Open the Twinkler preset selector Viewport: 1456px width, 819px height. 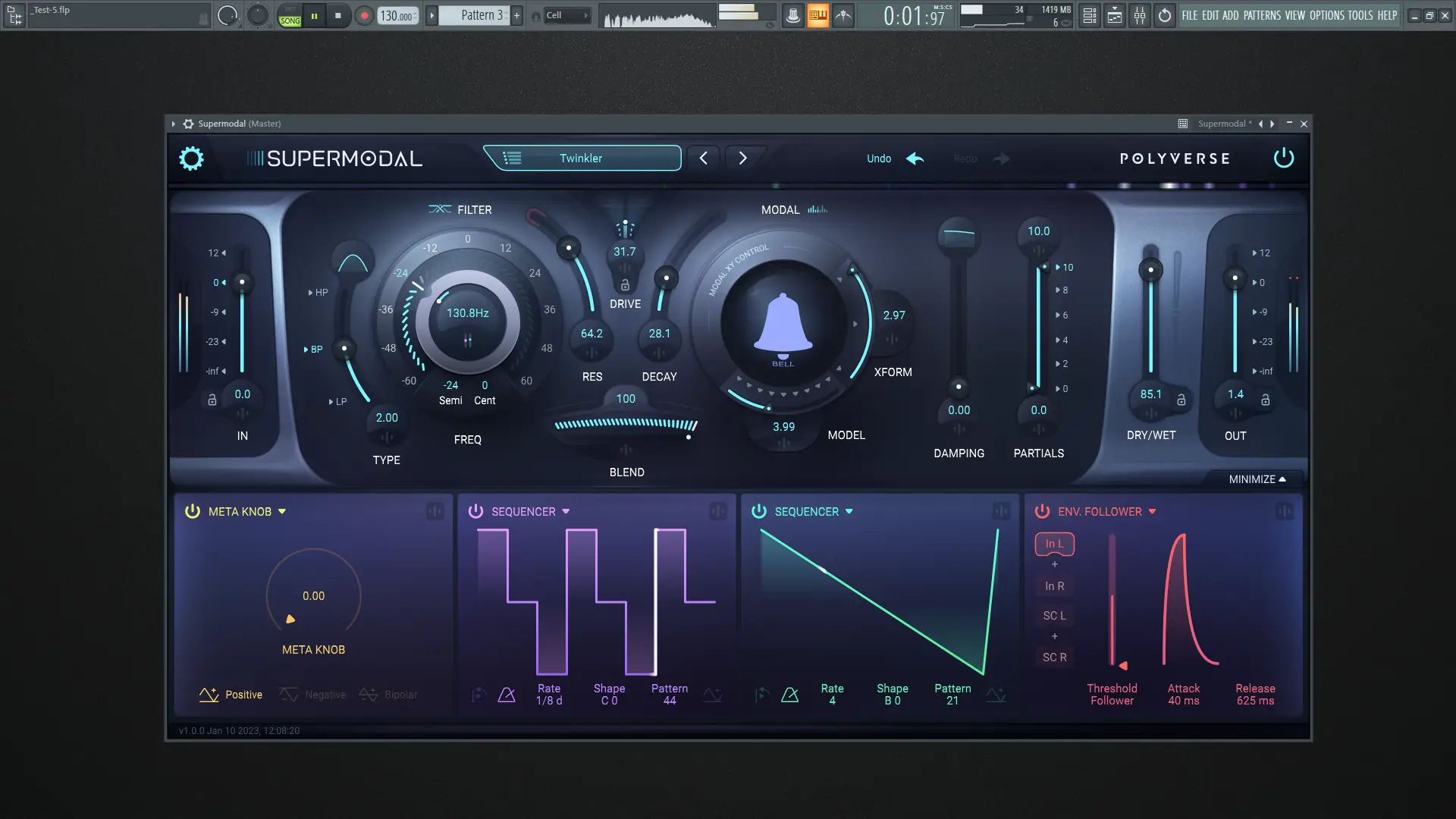click(x=582, y=158)
